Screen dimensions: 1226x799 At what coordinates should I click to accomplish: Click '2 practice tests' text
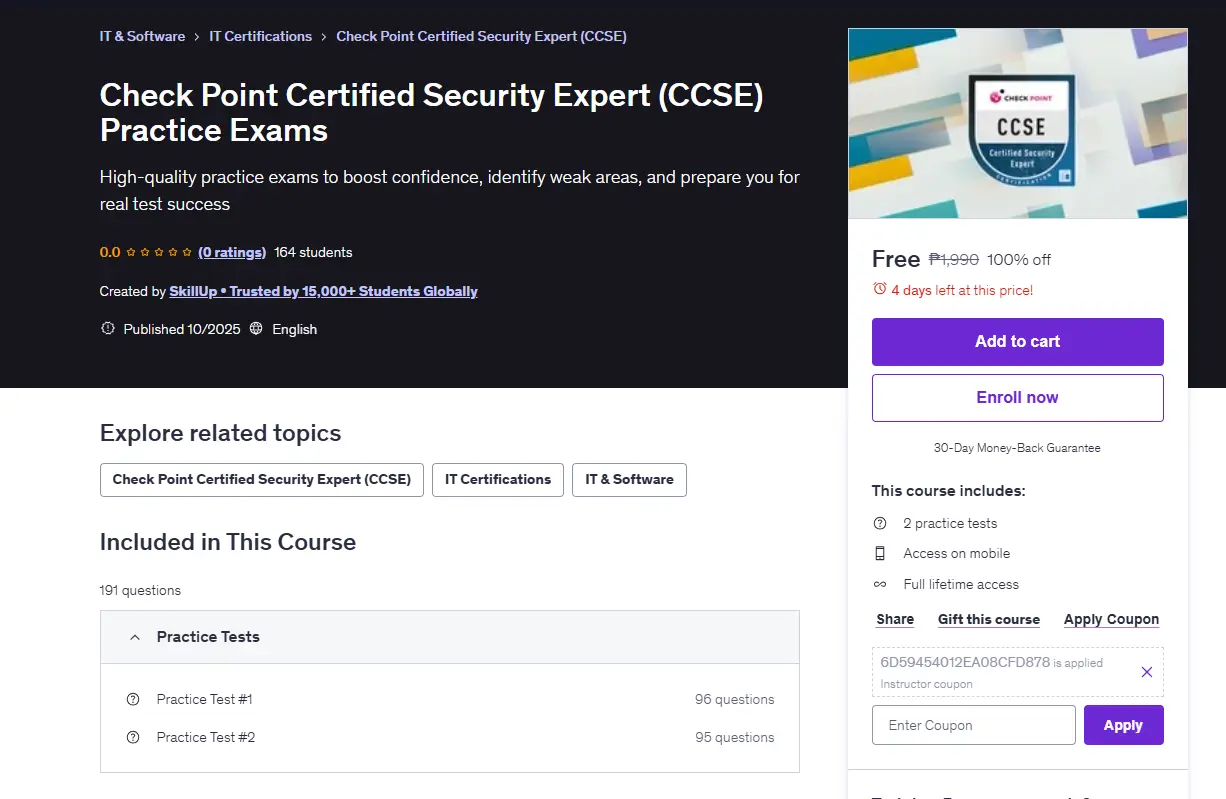950,523
